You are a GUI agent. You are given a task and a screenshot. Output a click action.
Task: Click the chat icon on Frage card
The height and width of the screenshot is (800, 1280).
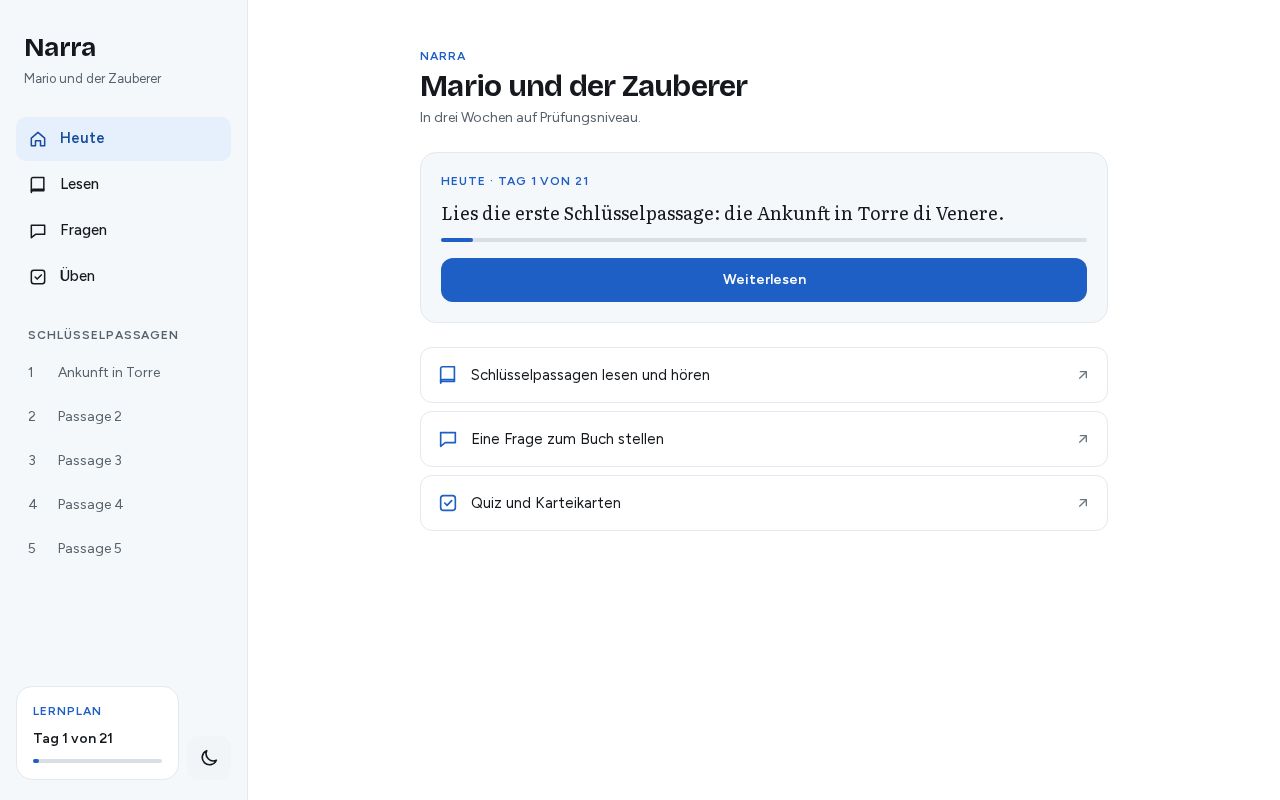coord(448,439)
